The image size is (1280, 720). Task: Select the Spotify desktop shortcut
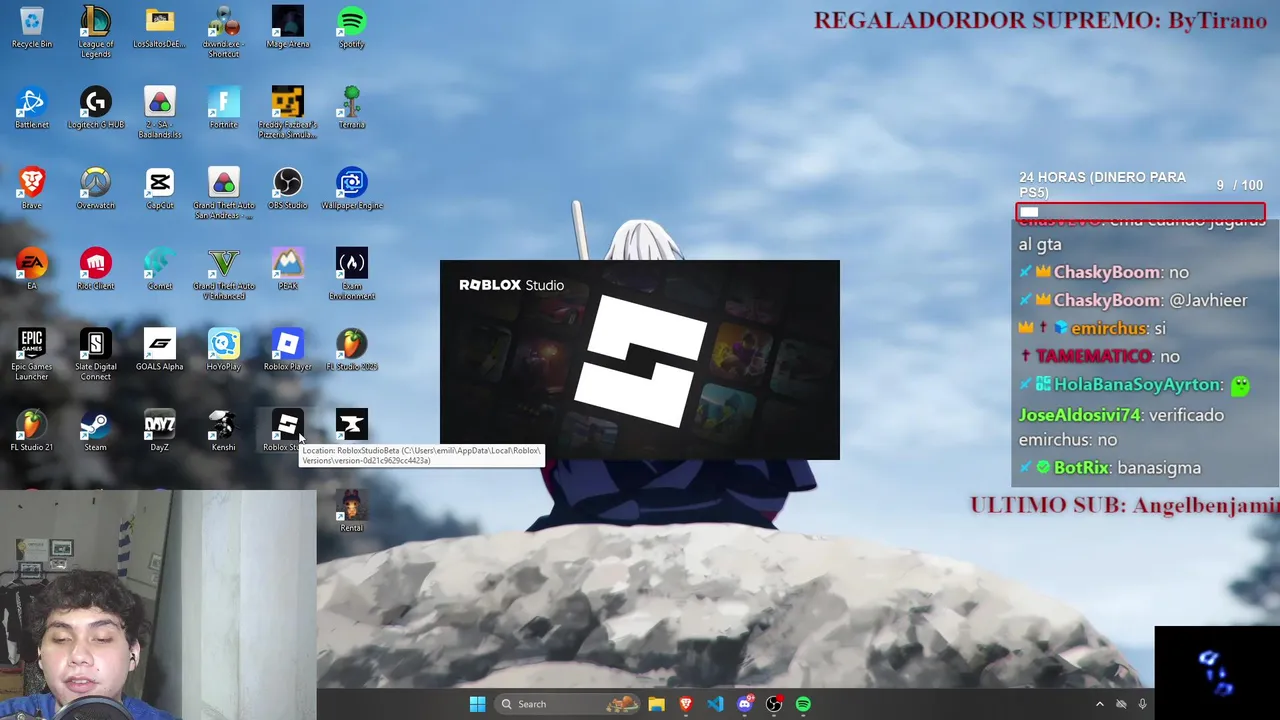(352, 28)
